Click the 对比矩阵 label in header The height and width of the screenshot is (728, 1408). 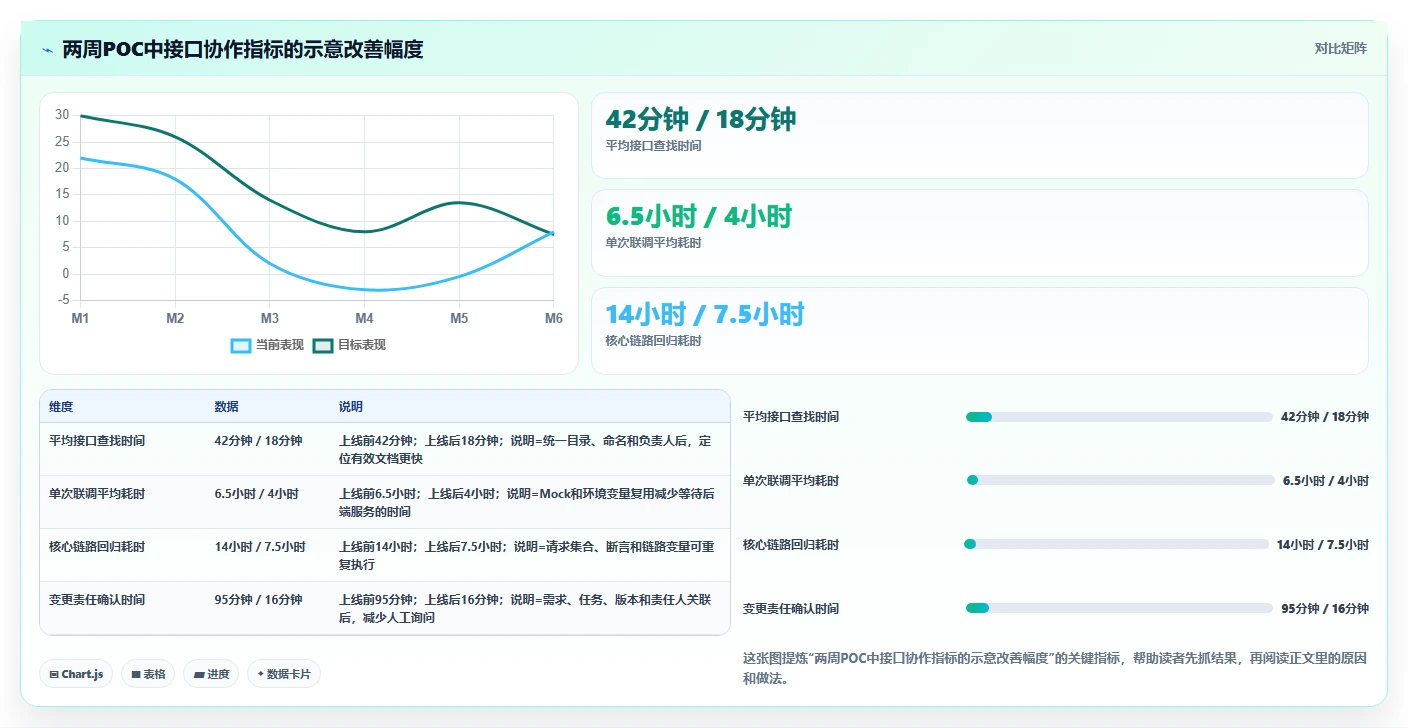1340,48
